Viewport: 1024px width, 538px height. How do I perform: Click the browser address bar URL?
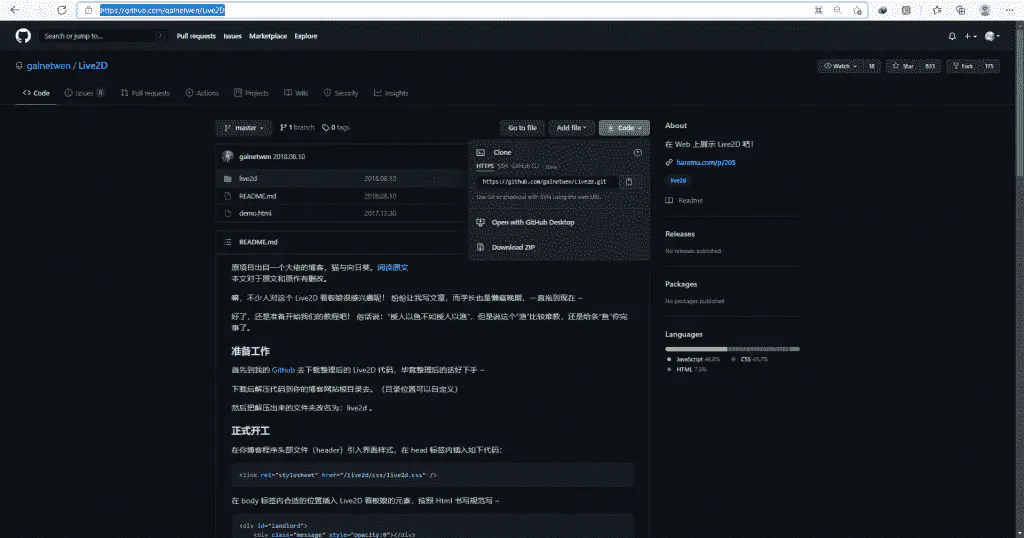[162, 10]
